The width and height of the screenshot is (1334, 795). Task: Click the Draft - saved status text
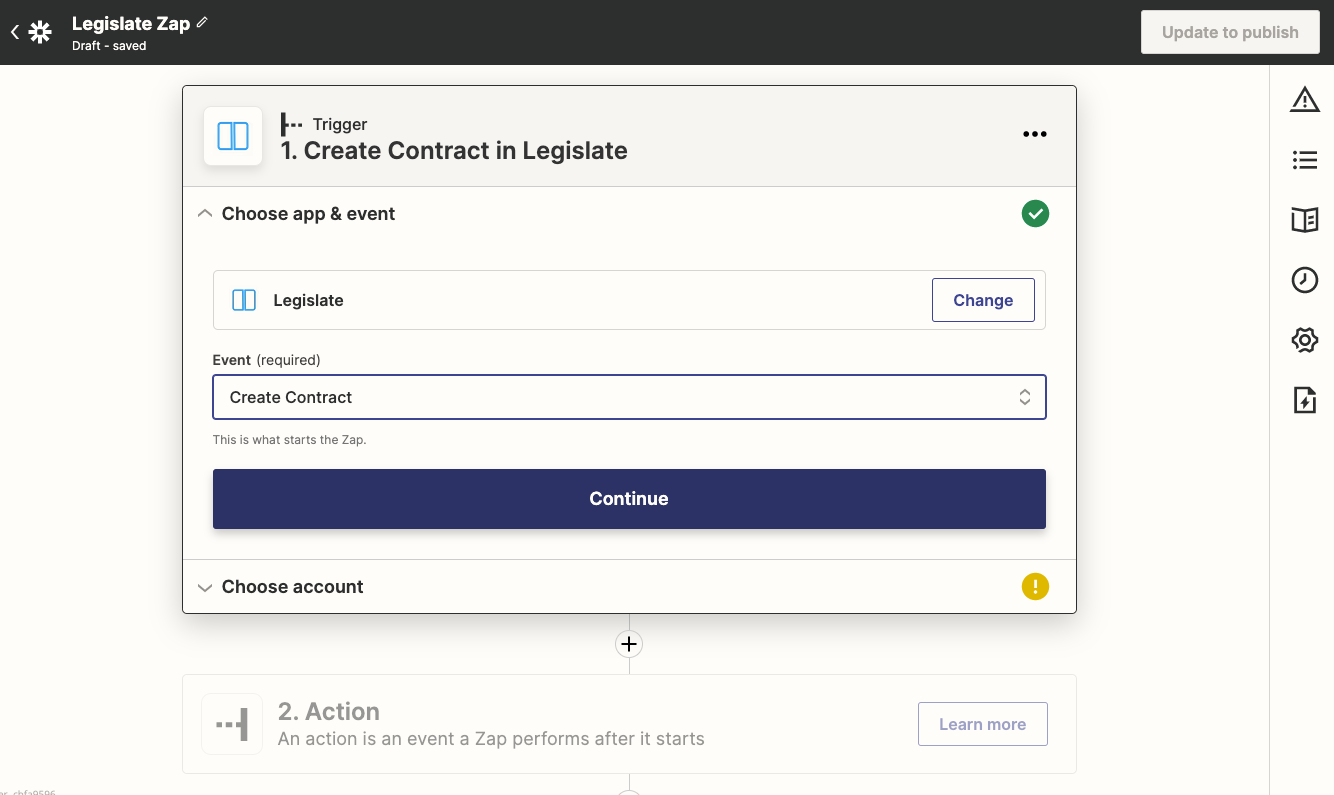(109, 46)
